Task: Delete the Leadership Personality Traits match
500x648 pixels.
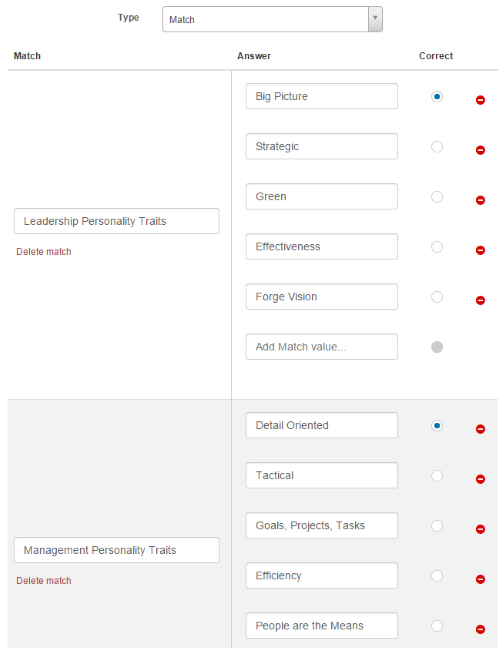Action: pos(44,252)
